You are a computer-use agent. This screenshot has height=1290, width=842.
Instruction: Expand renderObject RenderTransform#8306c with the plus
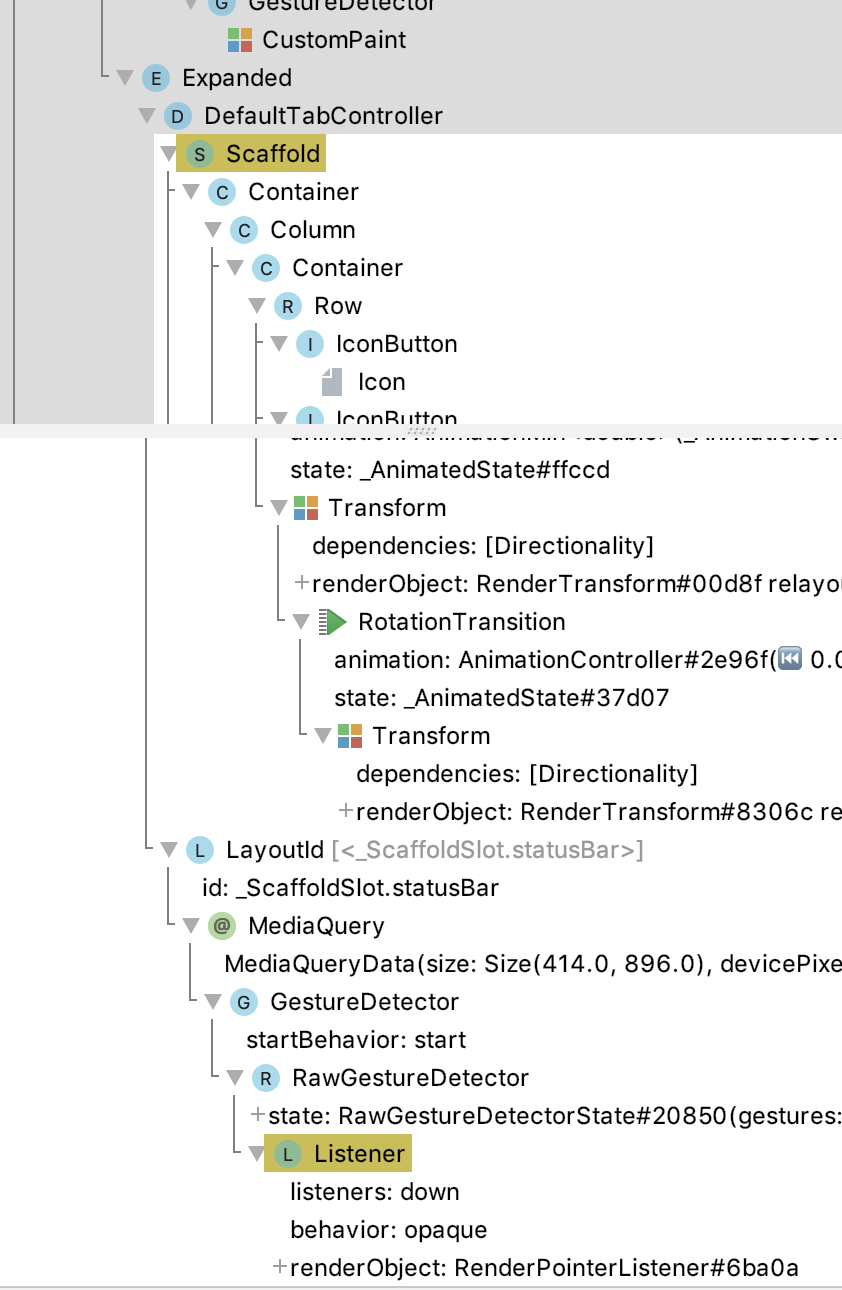click(x=346, y=811)
